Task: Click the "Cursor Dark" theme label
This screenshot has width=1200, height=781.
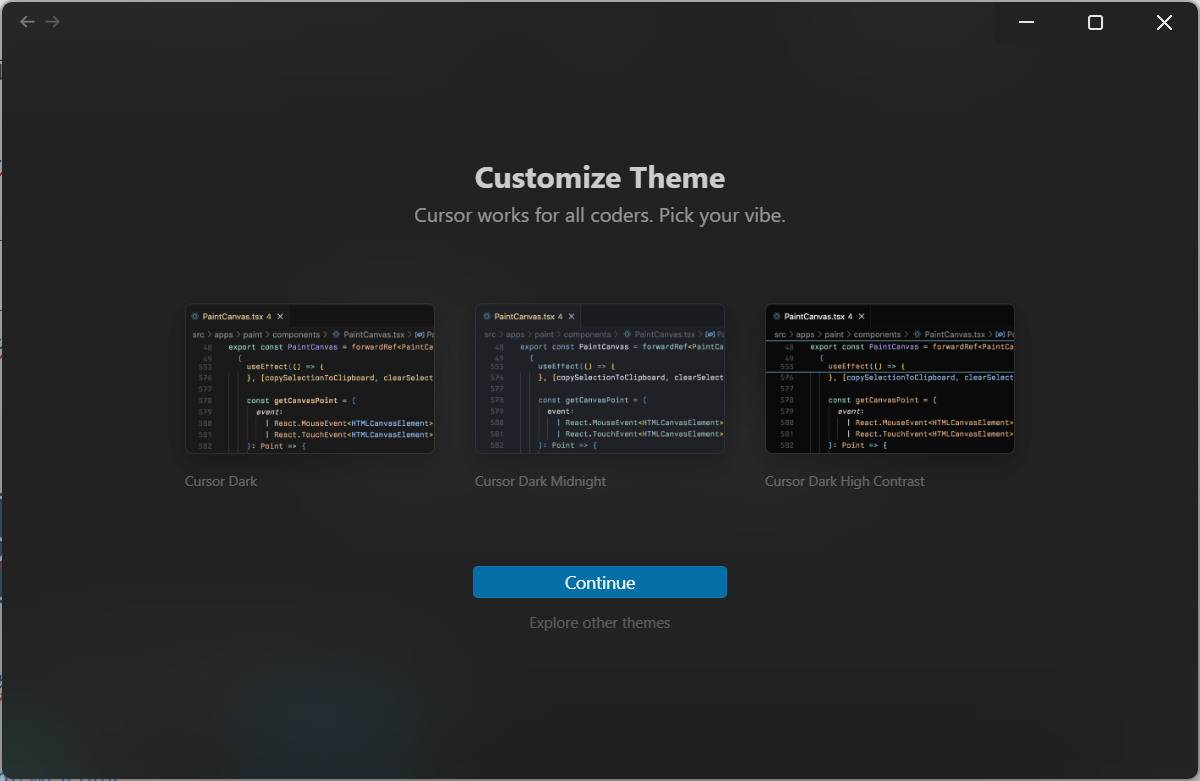Action: click(221, 481)
